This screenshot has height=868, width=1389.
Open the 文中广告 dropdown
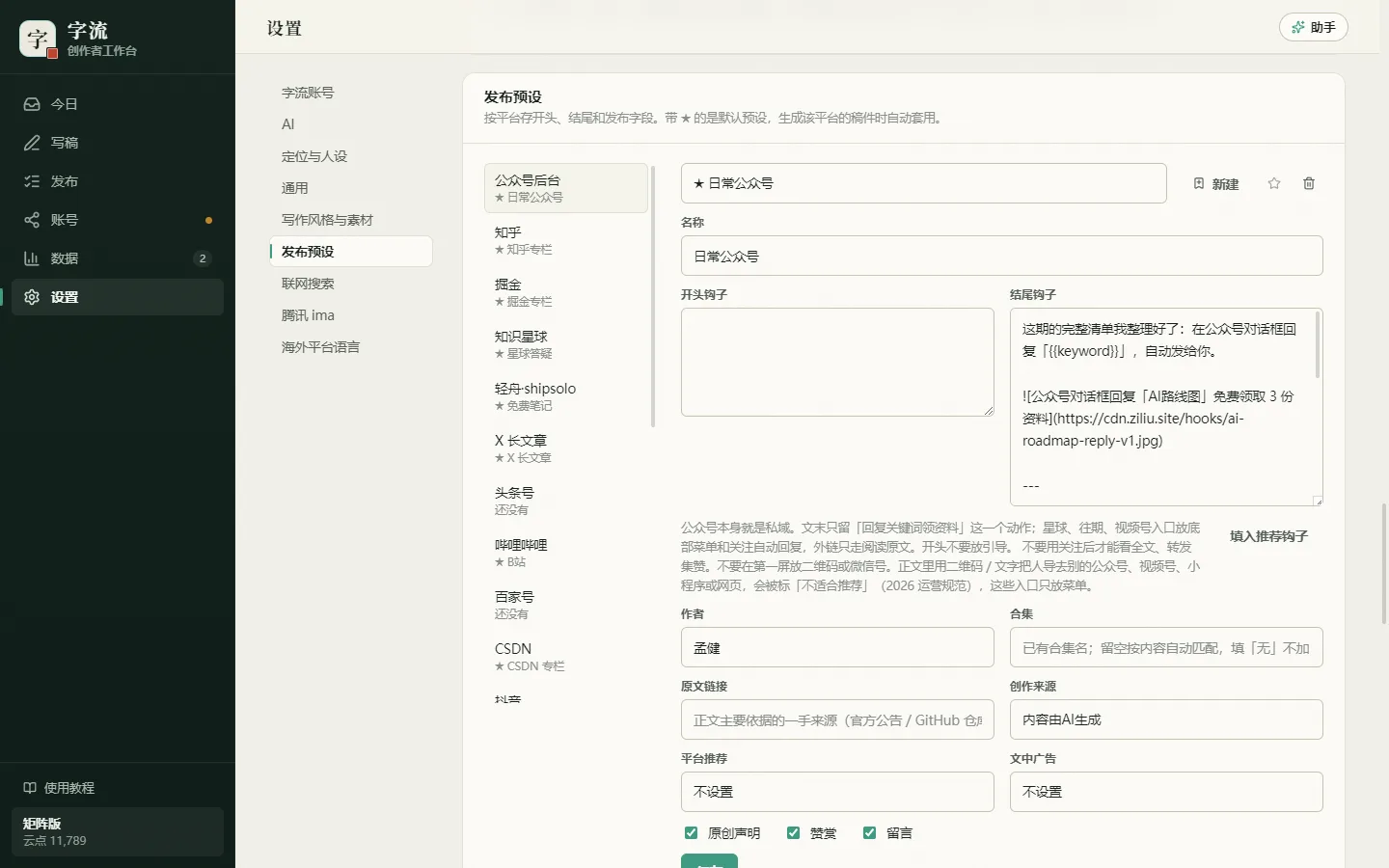[1166, 792]
